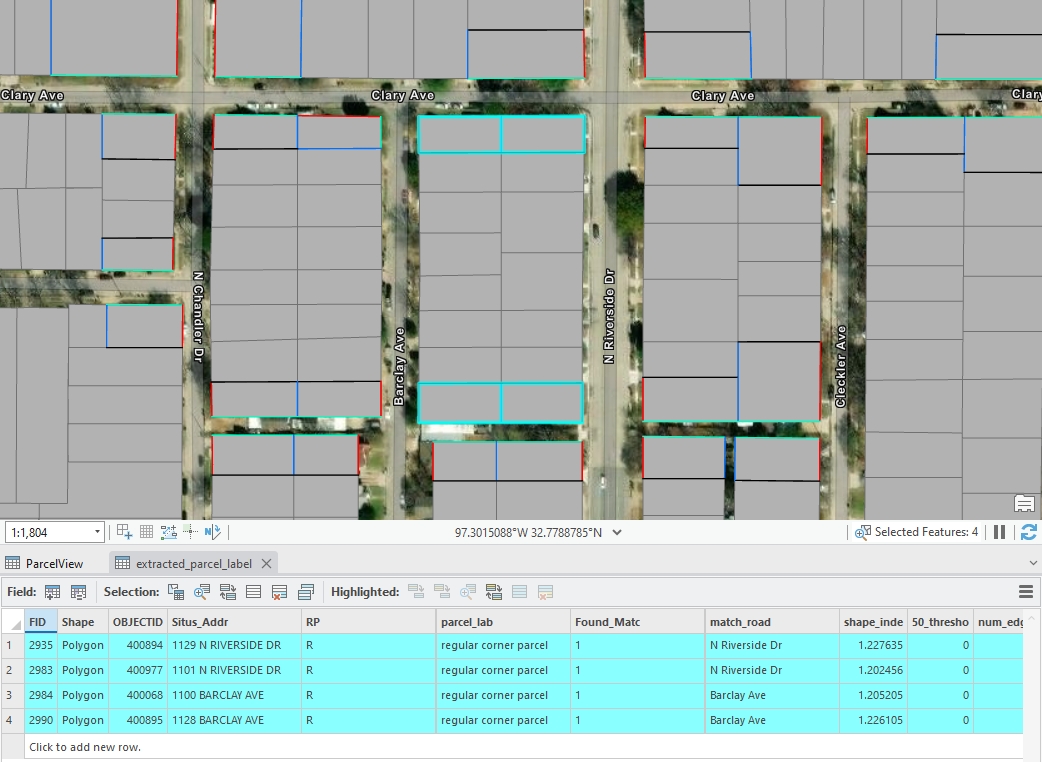Toggle snapping in map status bar
The height and width of the screenshot is (762, 1042).
[x=124, y=532]
